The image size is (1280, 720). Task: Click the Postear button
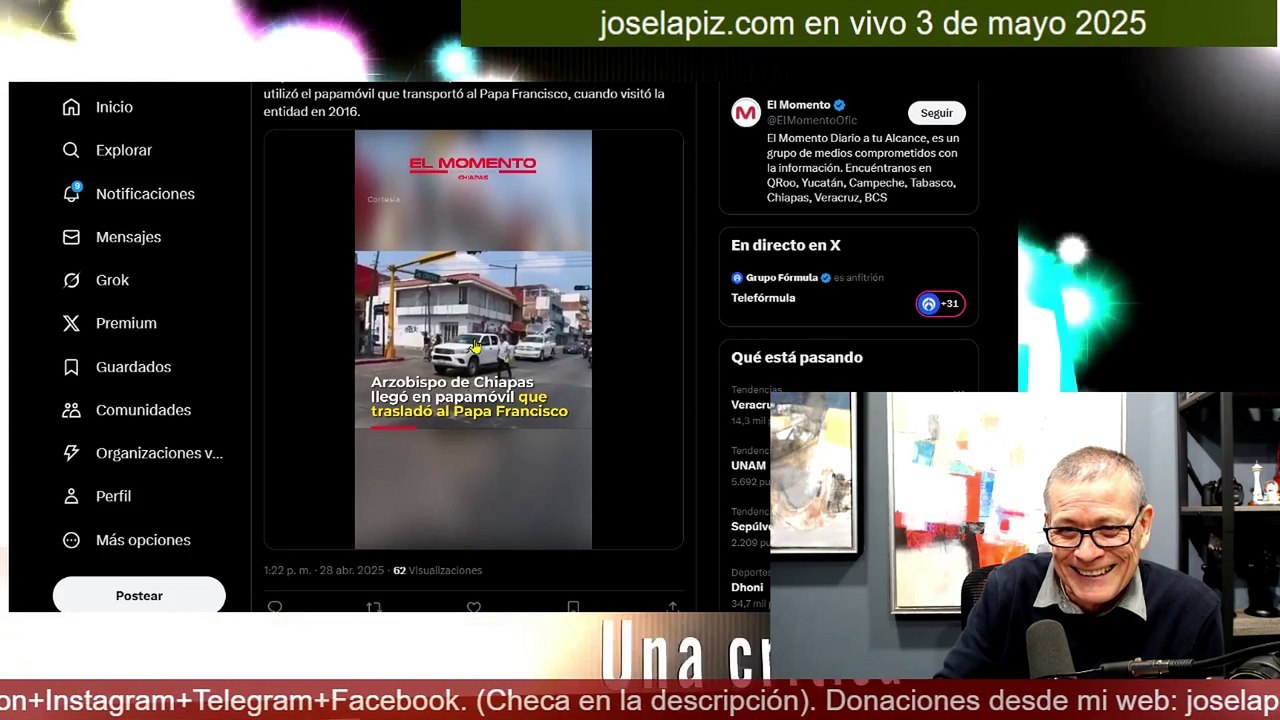(x=139, y=595)
